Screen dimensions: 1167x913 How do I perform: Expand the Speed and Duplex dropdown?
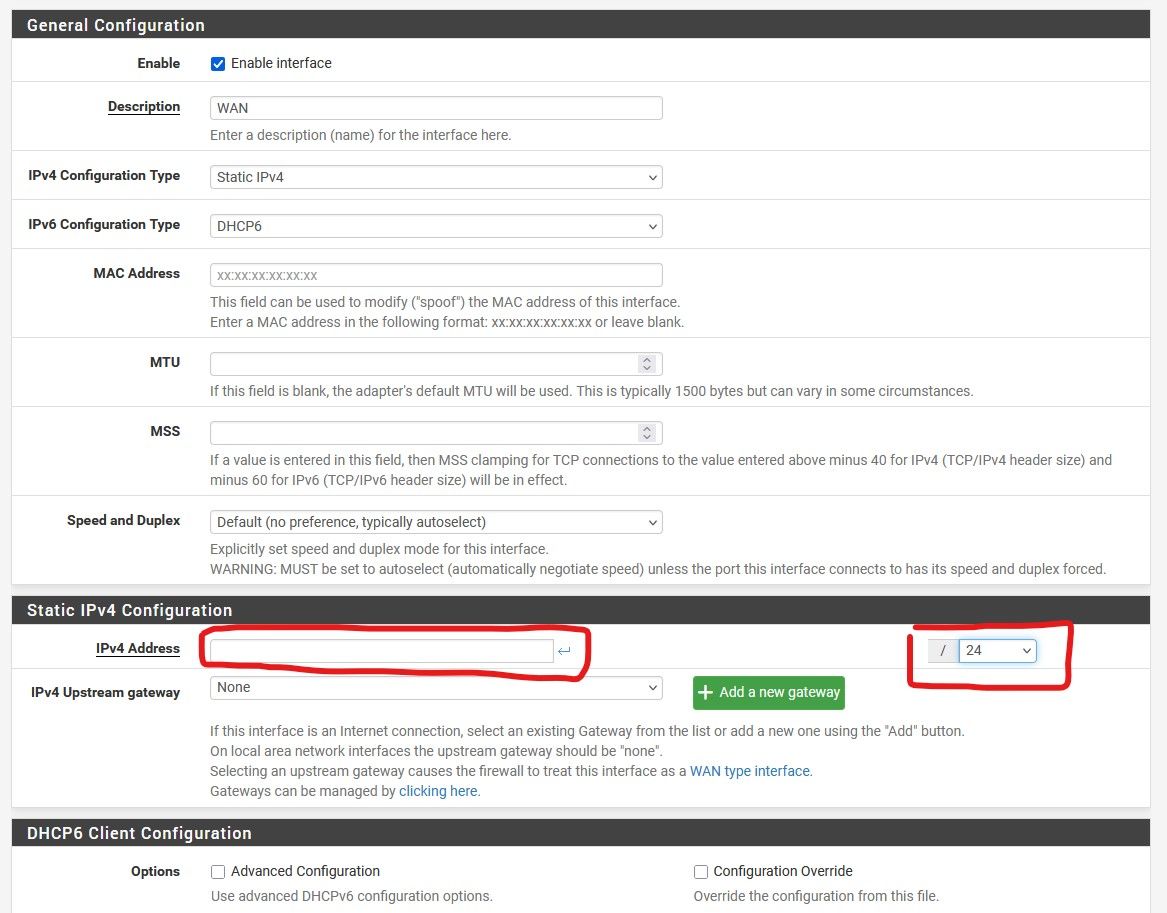click(x=436, y=522)
